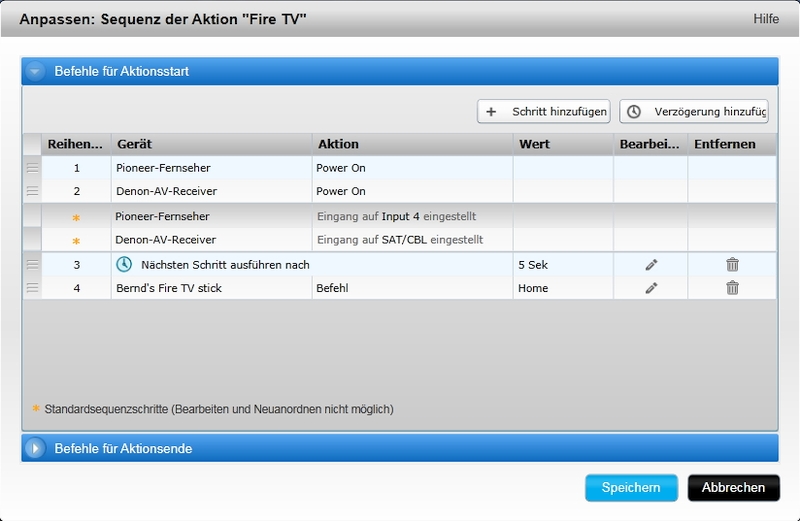
Task: Remove Bernd's Fire TV stick step via trash icon
Action: (x=732, y=288)
